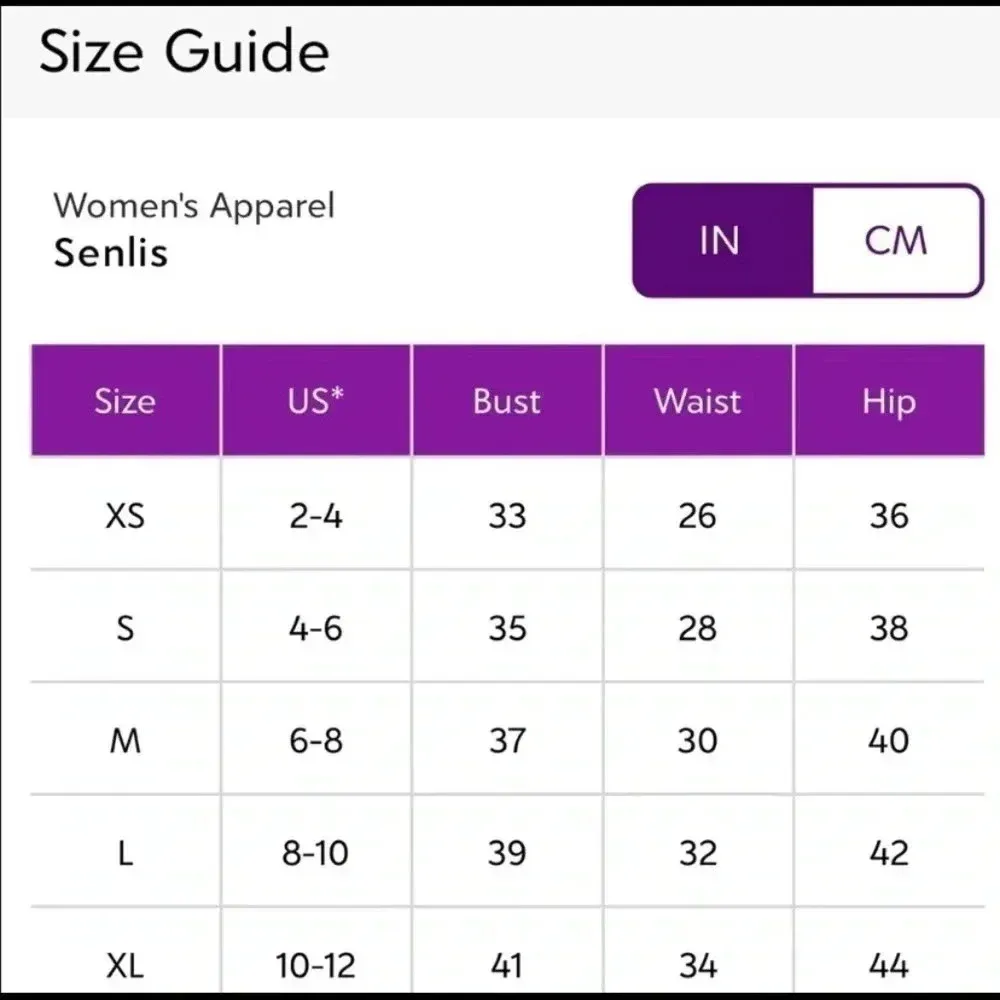This screenshot has height=1000, width=1000.
Task: Click the Size Guide title
Action: point(184,52)
